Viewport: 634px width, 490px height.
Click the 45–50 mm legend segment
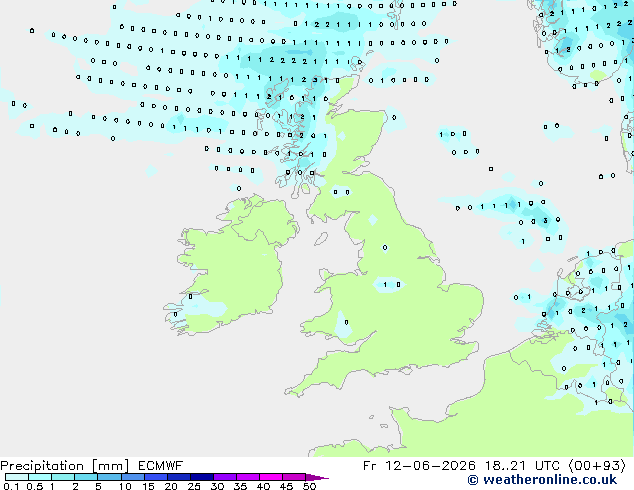pyautogui.click(x=294, y=477)
